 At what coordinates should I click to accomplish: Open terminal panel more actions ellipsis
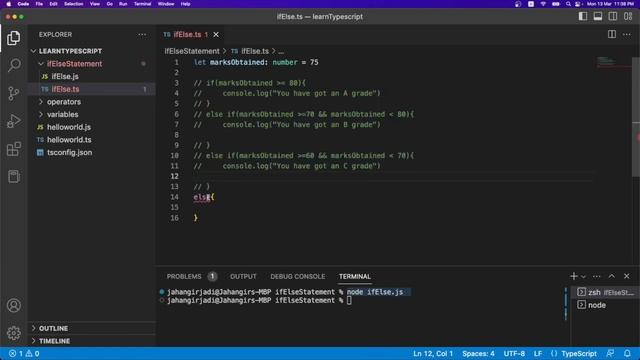(596, 276)
